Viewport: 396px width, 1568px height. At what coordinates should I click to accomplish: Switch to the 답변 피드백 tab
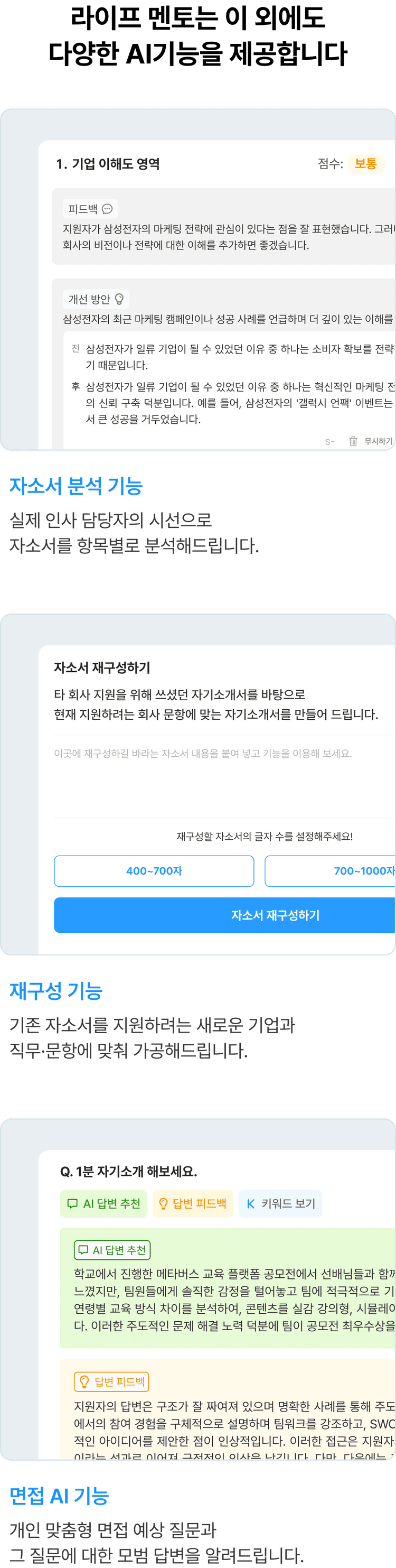point(193,1203)
